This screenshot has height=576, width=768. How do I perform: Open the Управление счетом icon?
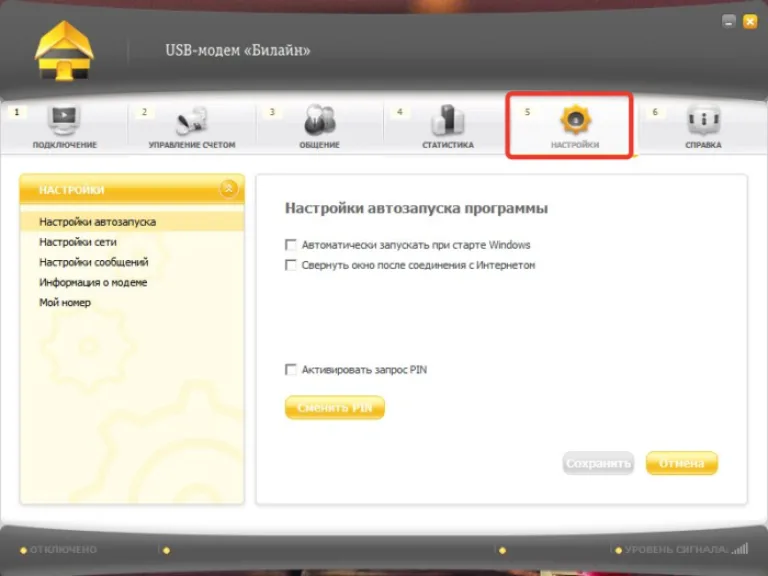[192, 120]
